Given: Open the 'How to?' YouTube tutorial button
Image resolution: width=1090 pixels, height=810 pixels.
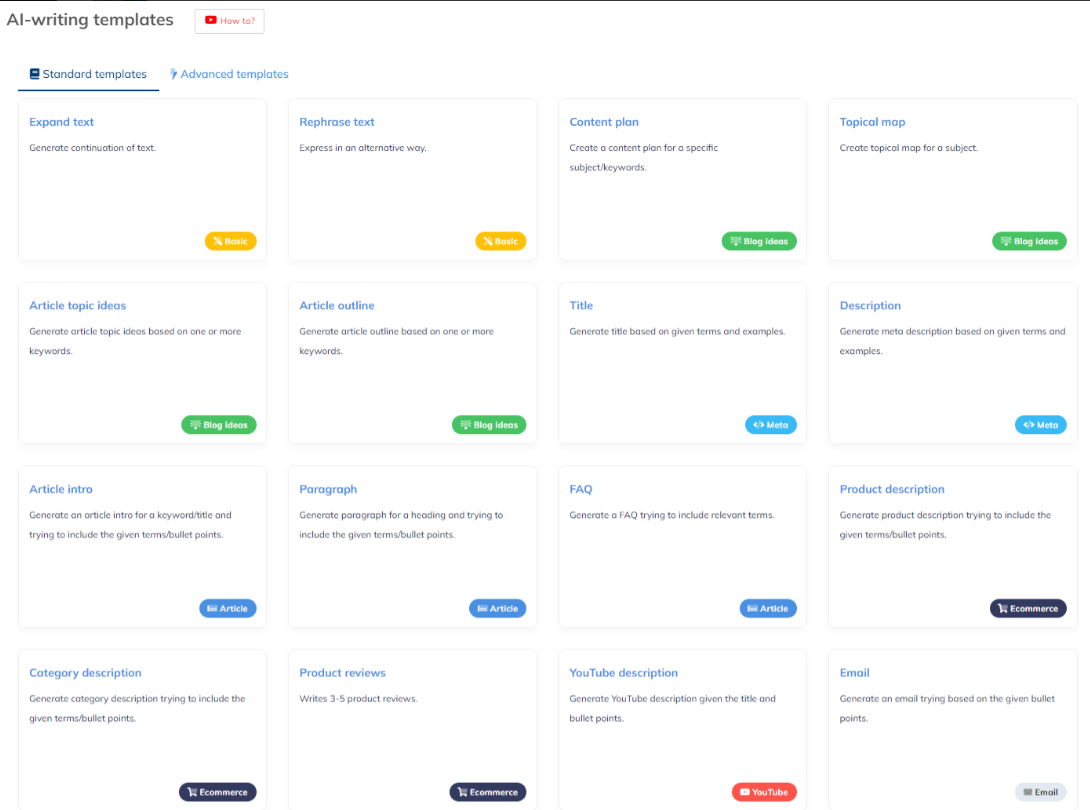Looking at the screenshot, I should click(229, 21).
